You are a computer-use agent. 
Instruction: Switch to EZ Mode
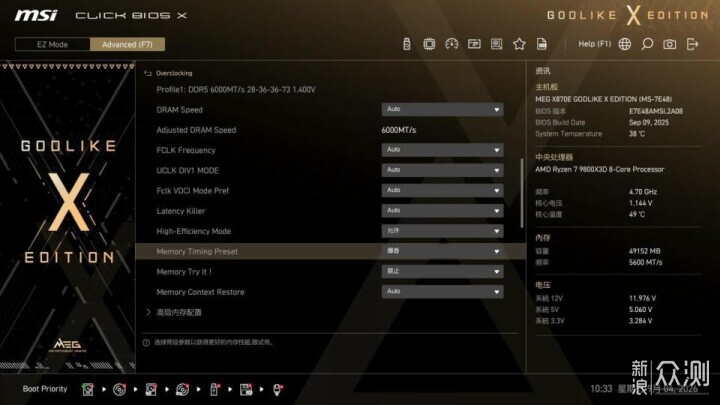pos(52,45)
